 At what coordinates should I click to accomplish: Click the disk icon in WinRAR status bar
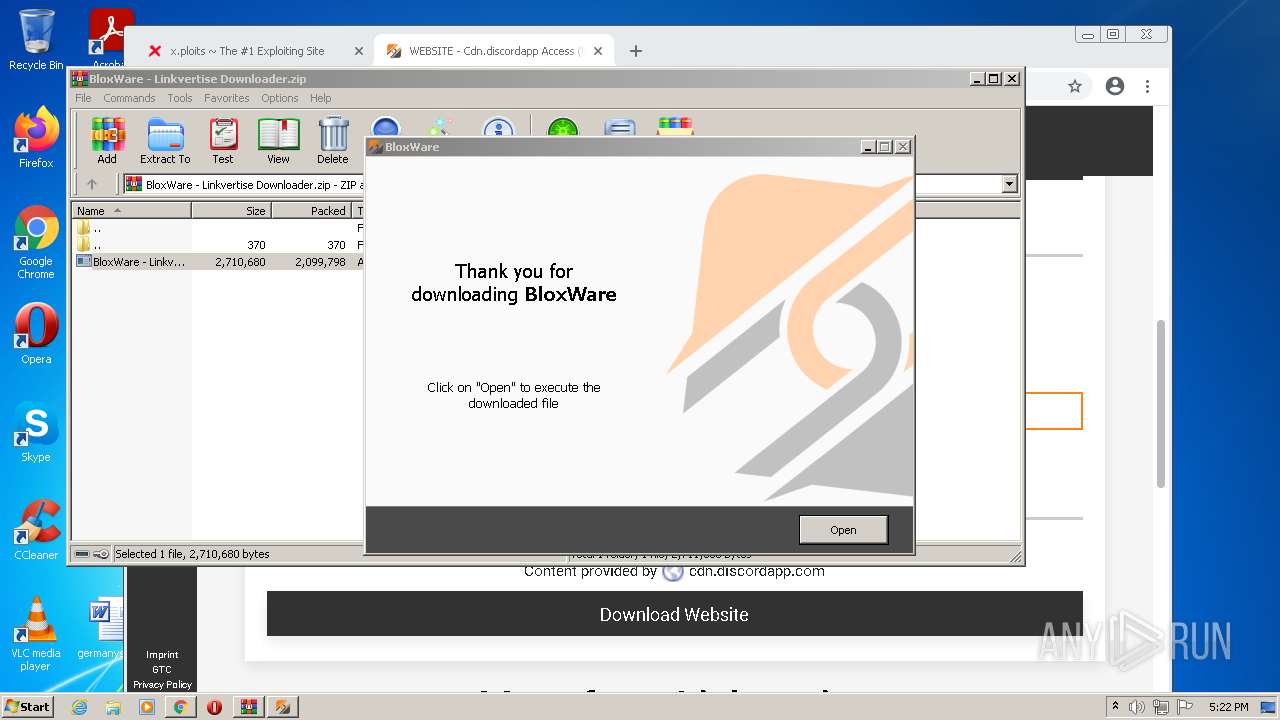coord(82,554)
